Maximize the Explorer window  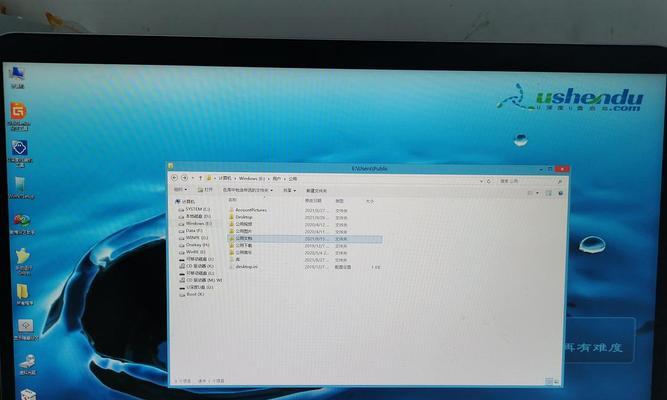tap(550, 169)
